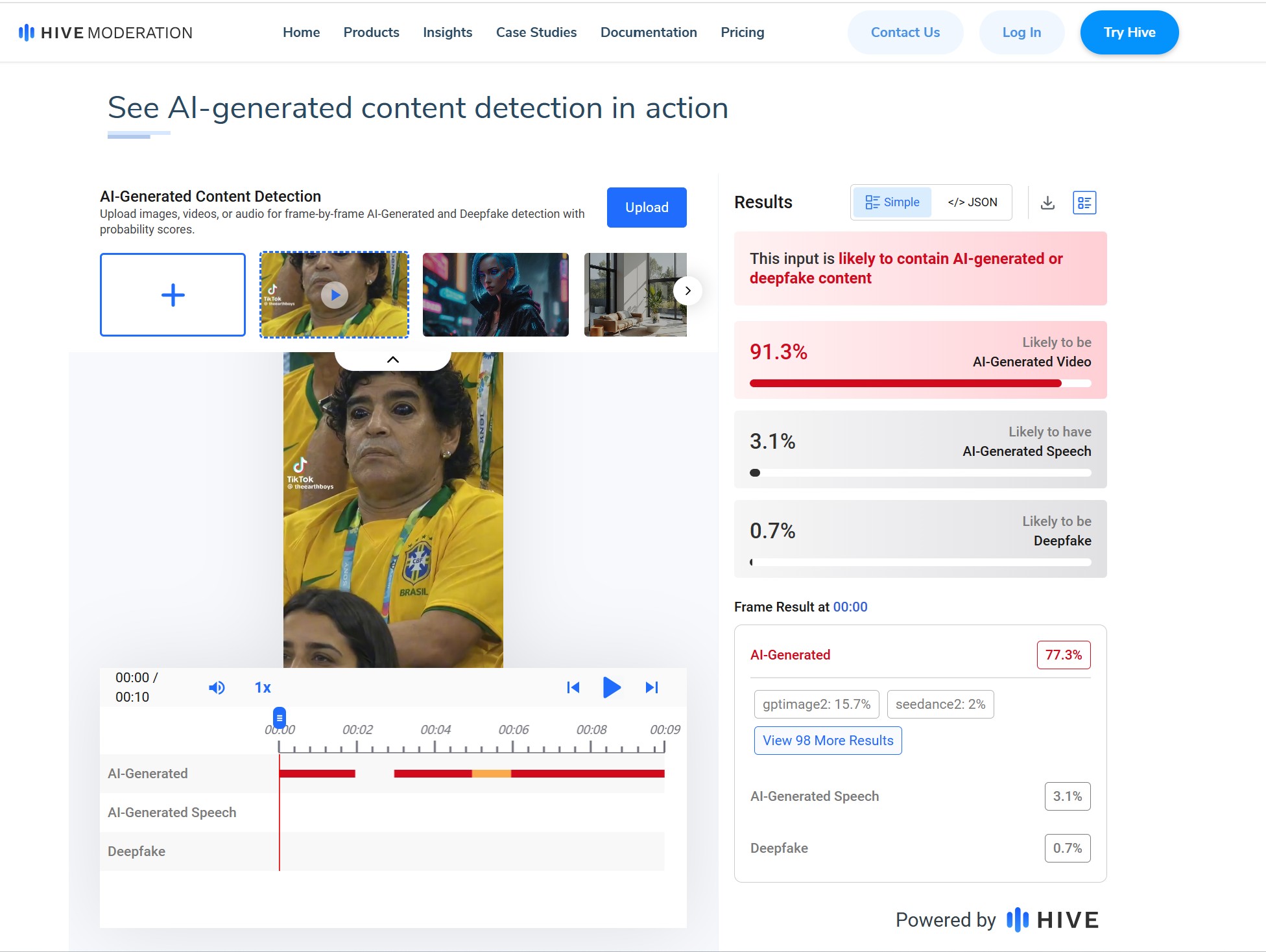
Task: Jump to 00:08 on the timeline ruler
Action: (x=591, y=730)
